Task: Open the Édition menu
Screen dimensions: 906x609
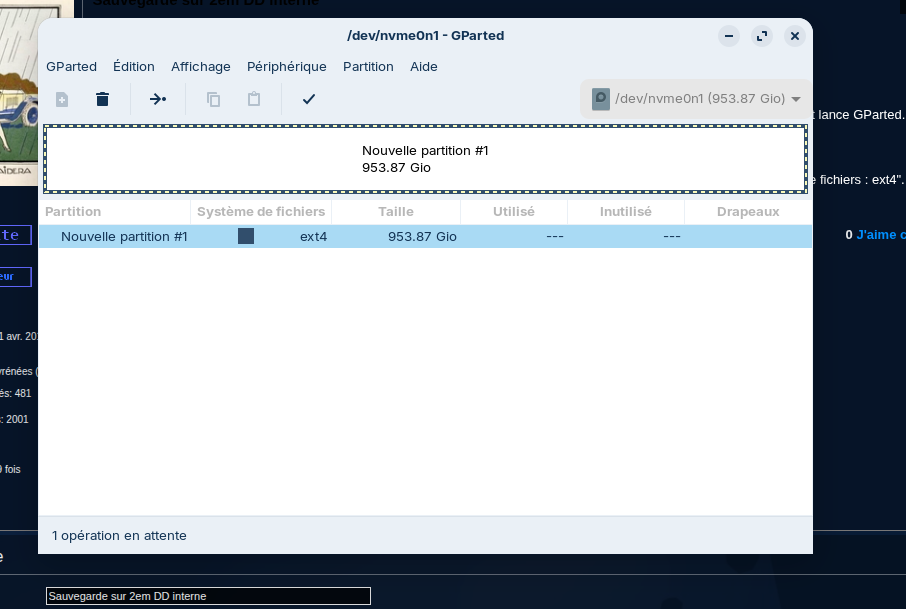Action: [x=134, y=67]
